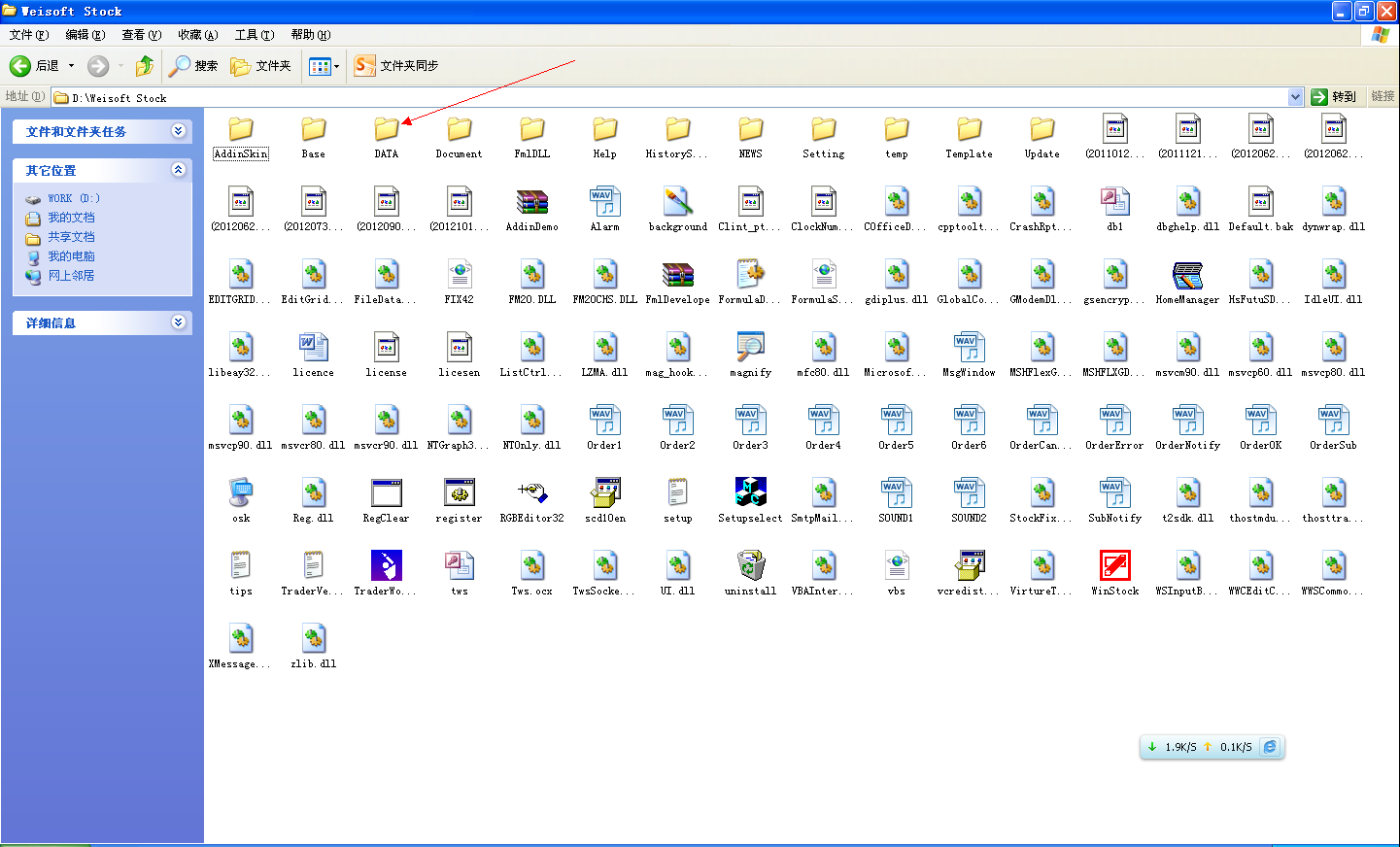Expand the 文件和文件夹任务 panel

tap(178, 131)
